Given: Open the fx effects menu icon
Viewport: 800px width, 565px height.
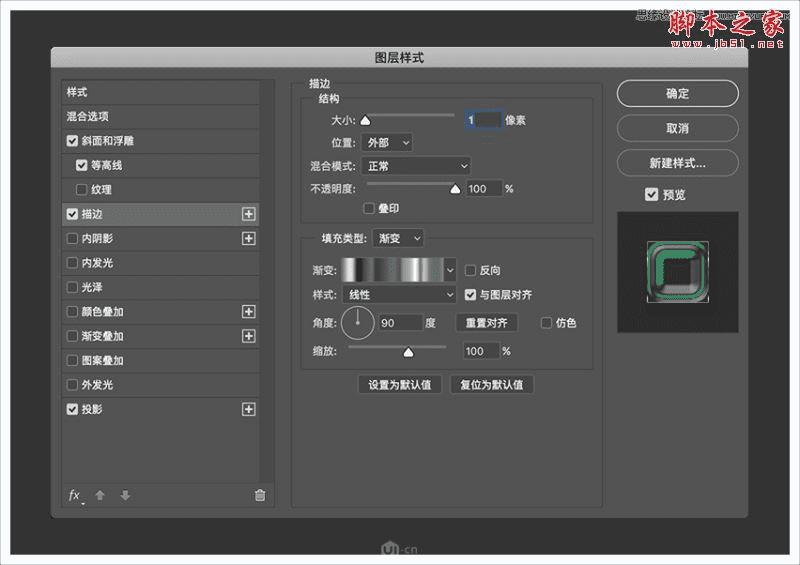Looking at the screenshot, I should (74, 496).
